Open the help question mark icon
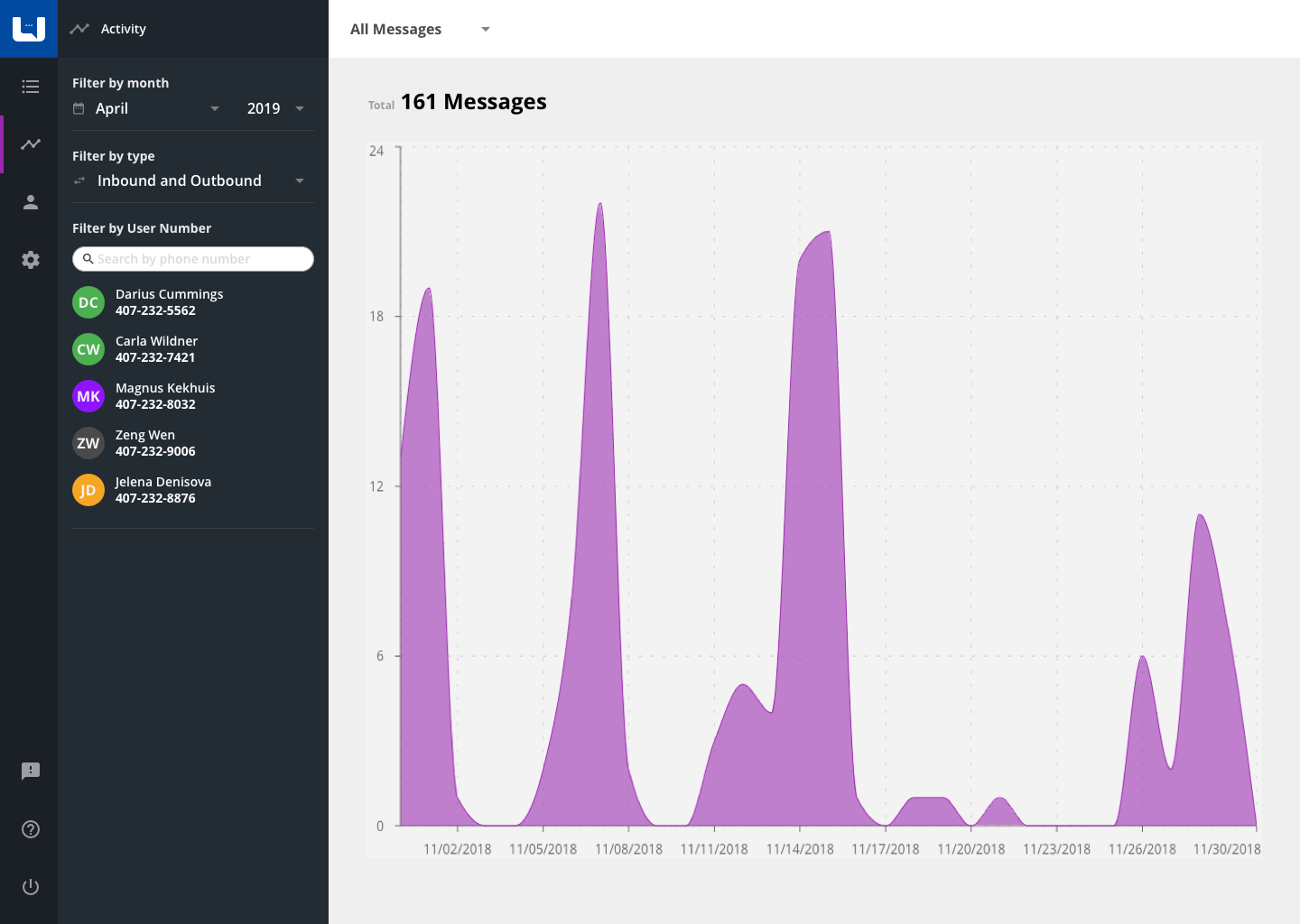The height and width of the screenshot is (924, 1300). [31, 829]
